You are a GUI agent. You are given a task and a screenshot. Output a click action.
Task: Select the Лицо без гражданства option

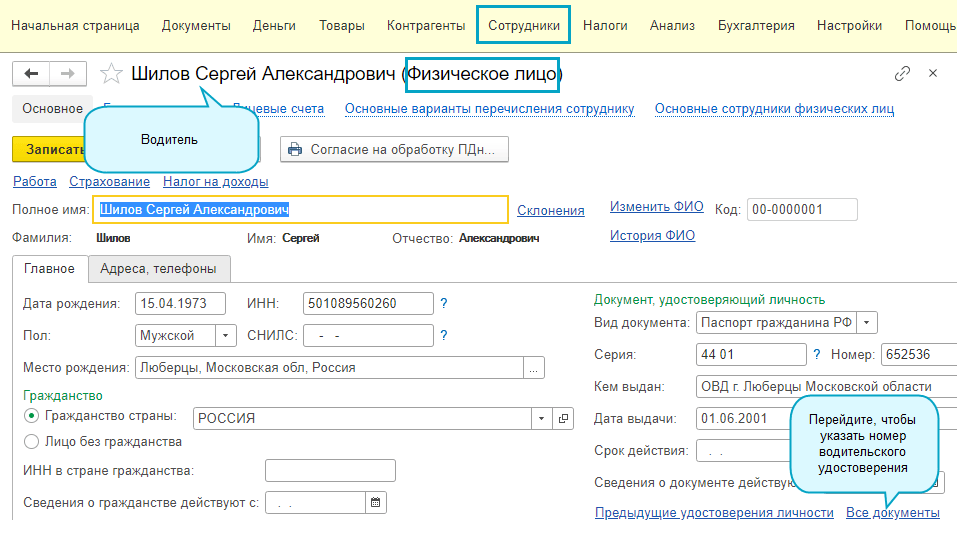[x=32, y=441]
